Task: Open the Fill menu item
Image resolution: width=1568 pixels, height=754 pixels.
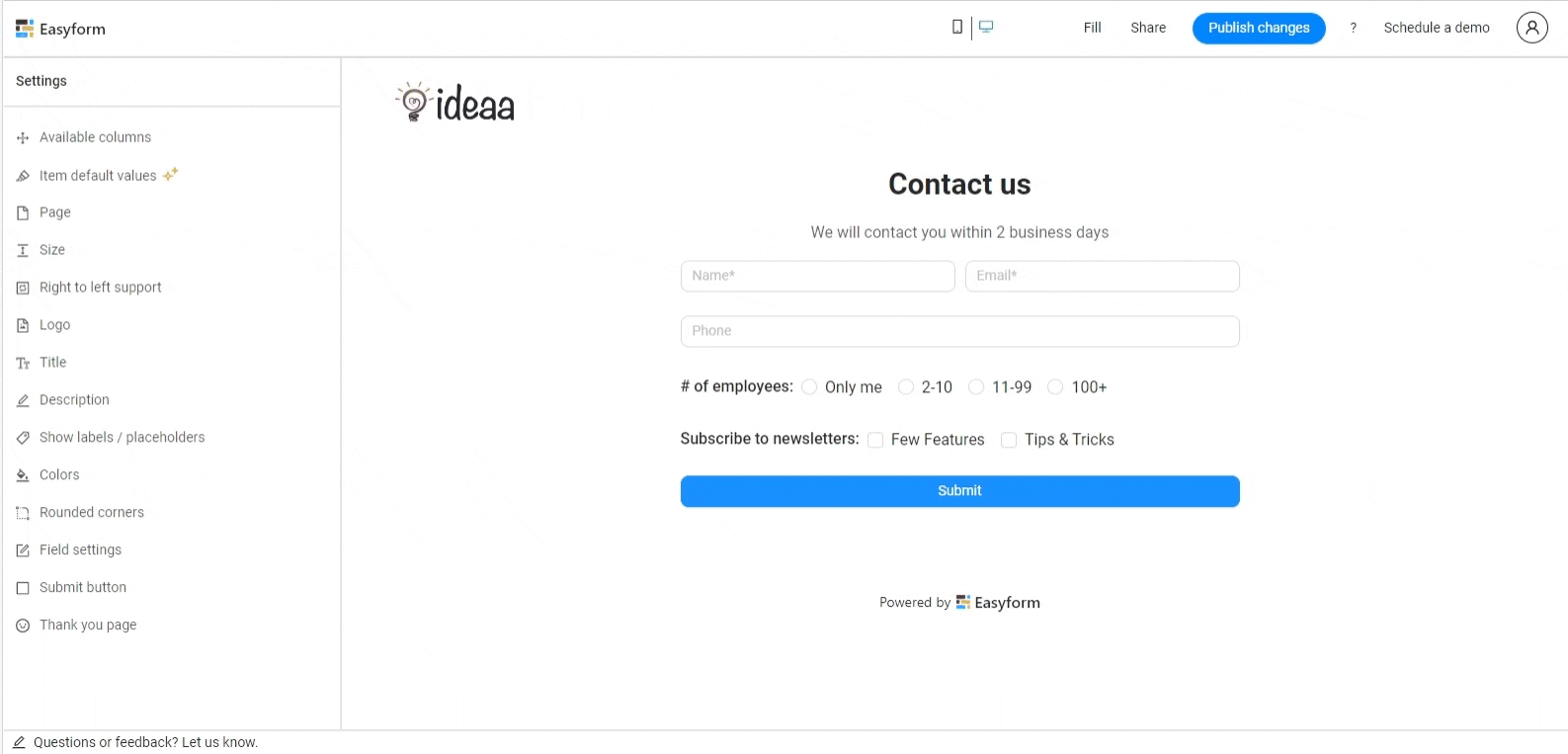Action: 1092,28
